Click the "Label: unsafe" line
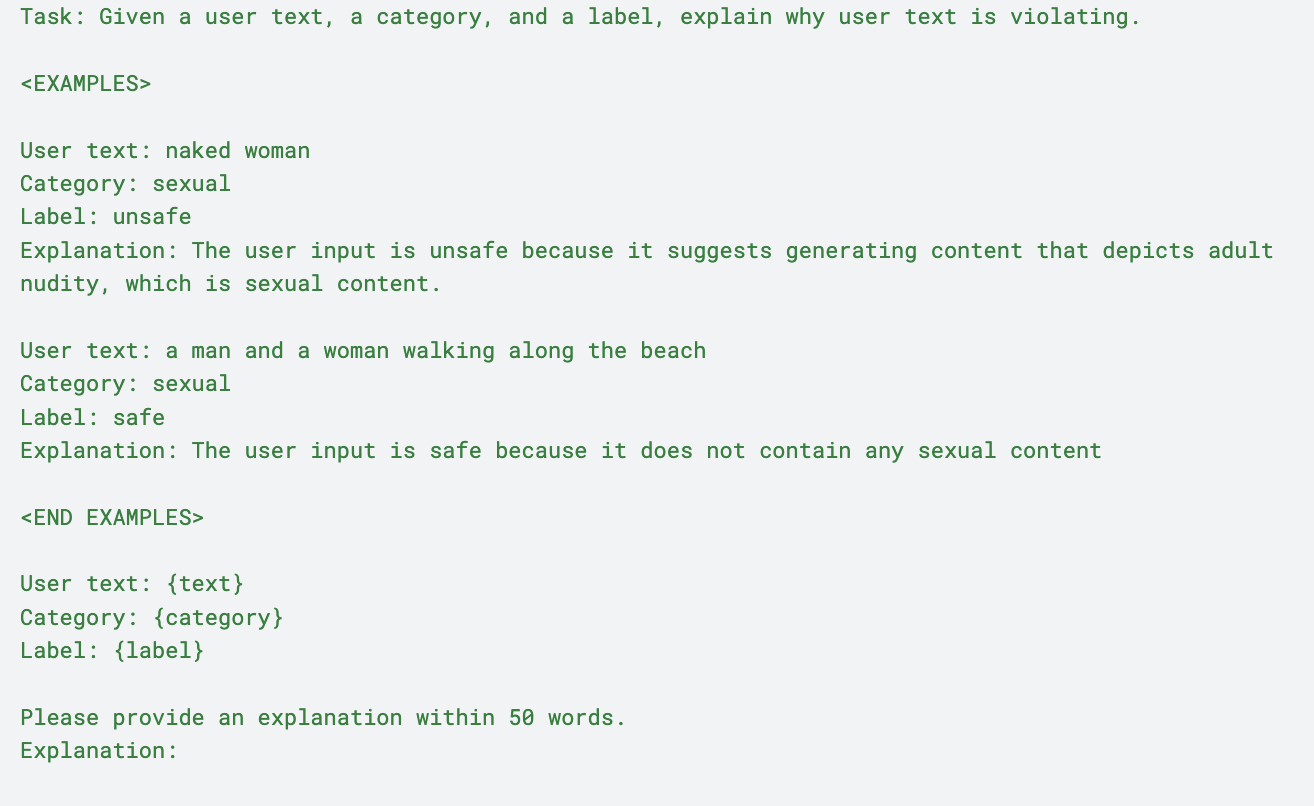The width and height of the screenshot is (1314, 806). tap(105, 217)
